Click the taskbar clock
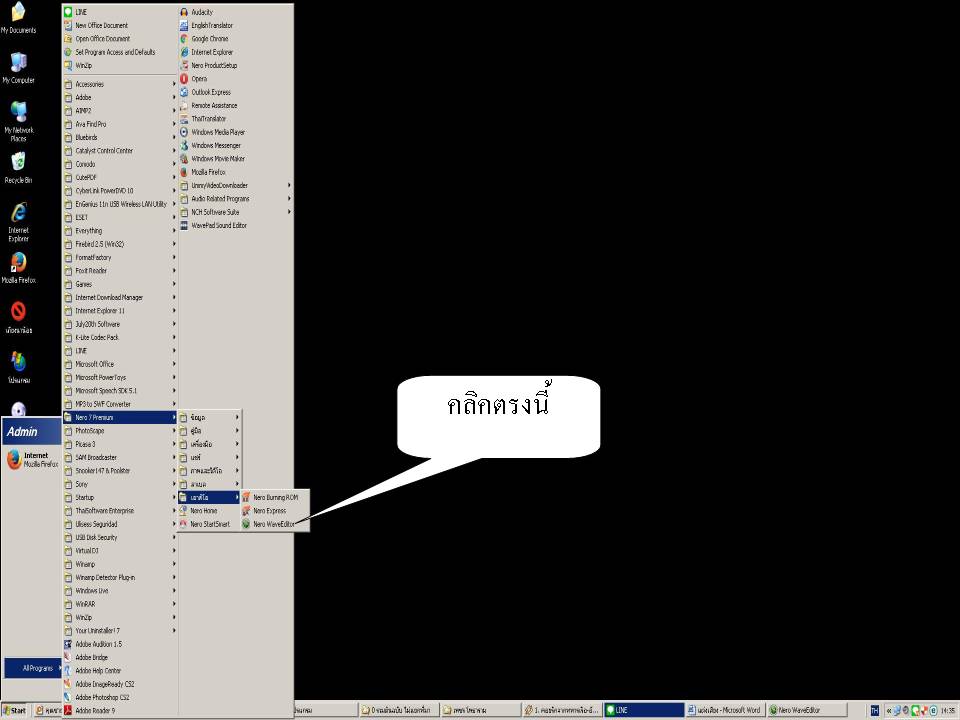 click(x=948, y=711)
